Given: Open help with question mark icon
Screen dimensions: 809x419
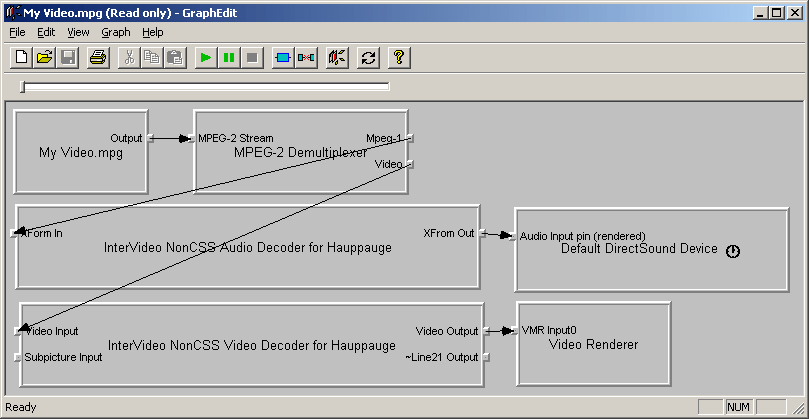Looking at the screenshot, I should (399, 57).
